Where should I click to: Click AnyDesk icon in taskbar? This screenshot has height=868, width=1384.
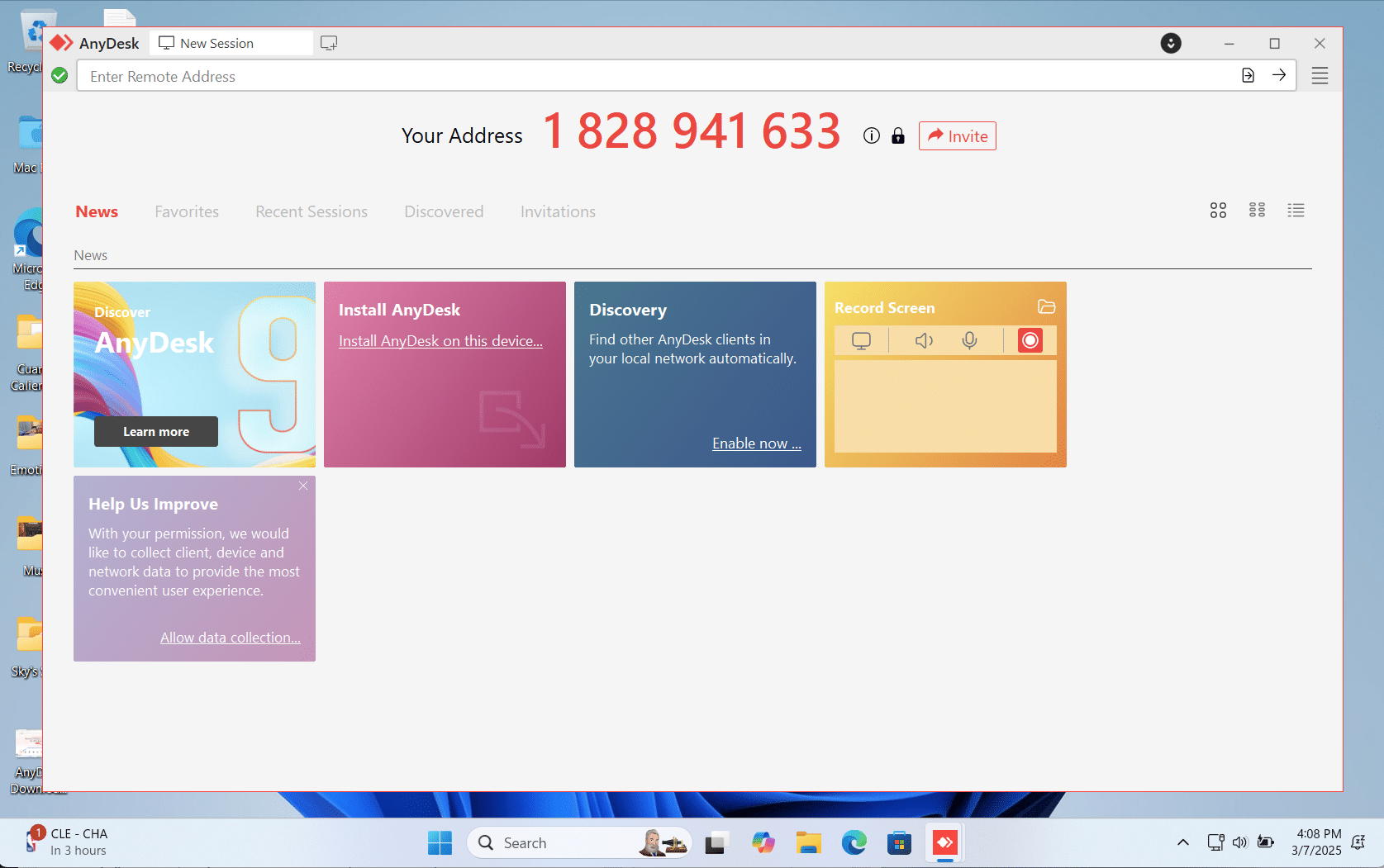944,842
